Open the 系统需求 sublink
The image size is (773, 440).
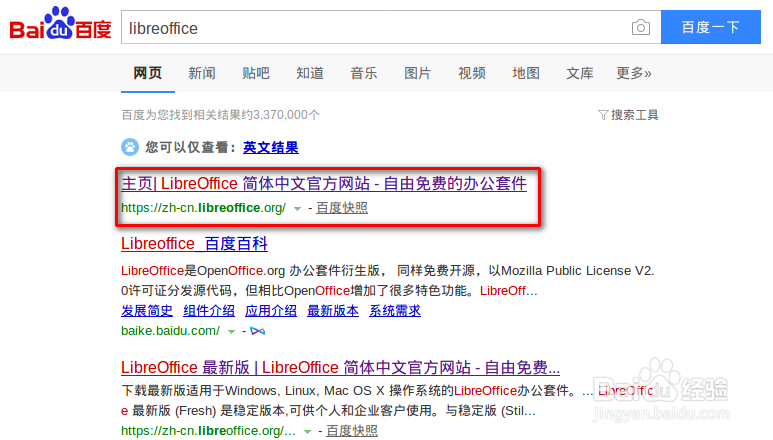coord(395,310)
